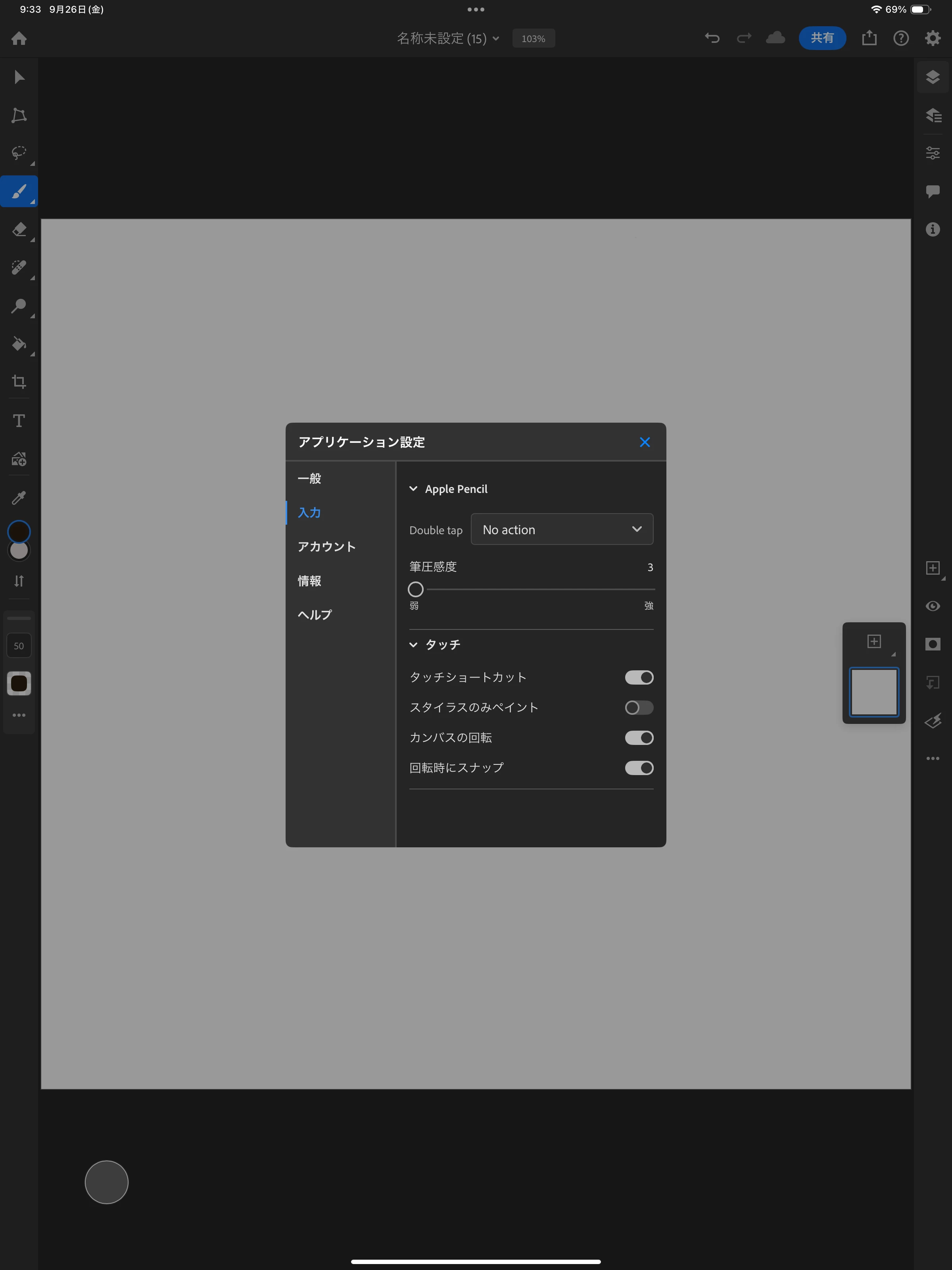Screen dimensions: 952x1270
Task: Select the Eraser tool
Action: pyautogui.click(x=19, y=230)
